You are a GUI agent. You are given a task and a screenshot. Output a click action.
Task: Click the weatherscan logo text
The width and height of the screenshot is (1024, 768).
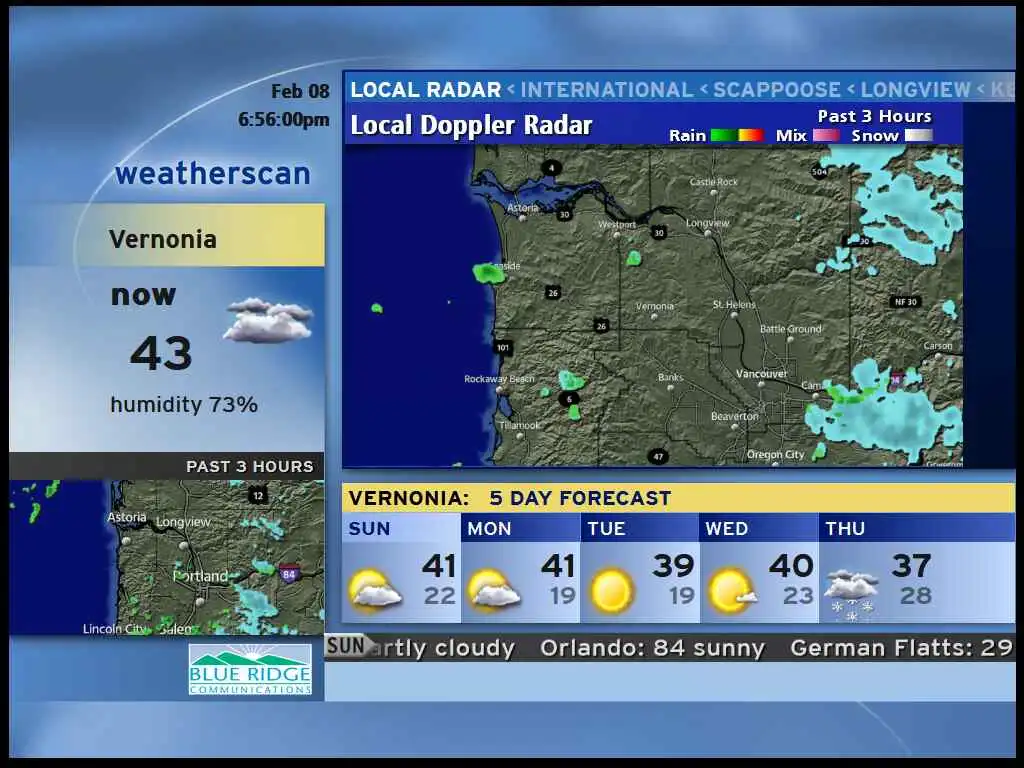point(213,174)
